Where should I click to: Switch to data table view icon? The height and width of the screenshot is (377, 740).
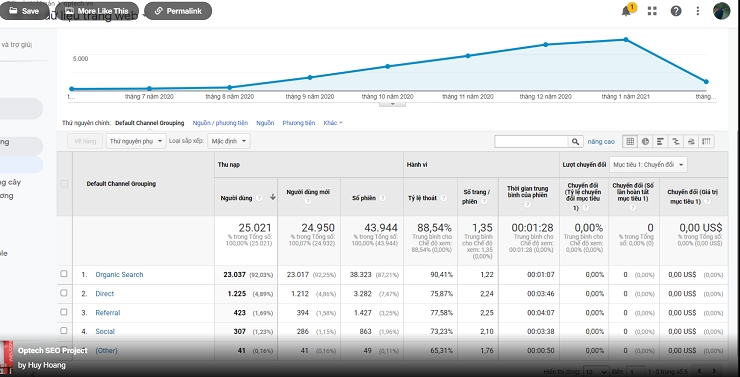coord(630,141)
